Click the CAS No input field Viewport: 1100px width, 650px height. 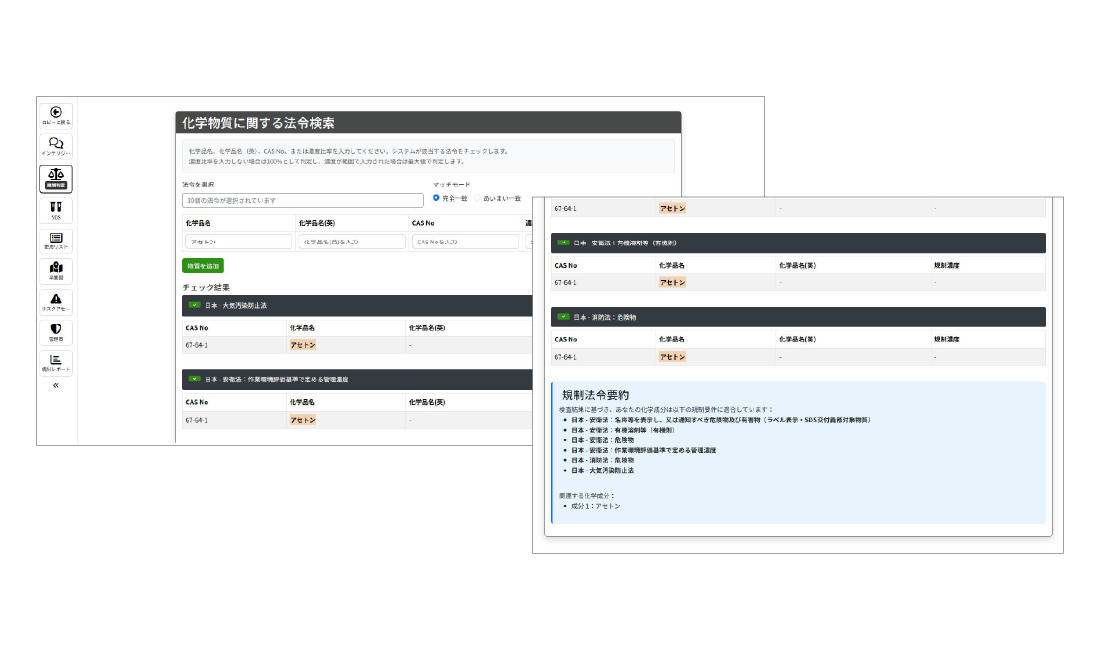coord(463,242)
